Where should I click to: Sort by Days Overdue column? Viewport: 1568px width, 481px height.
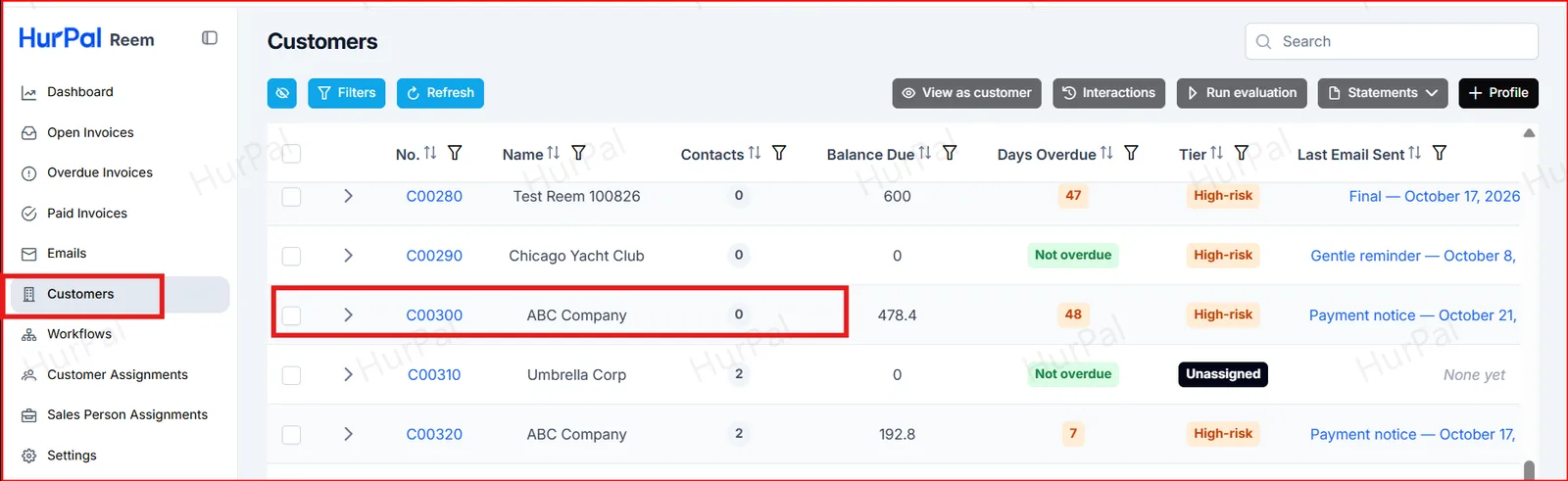pos(1106,153)
